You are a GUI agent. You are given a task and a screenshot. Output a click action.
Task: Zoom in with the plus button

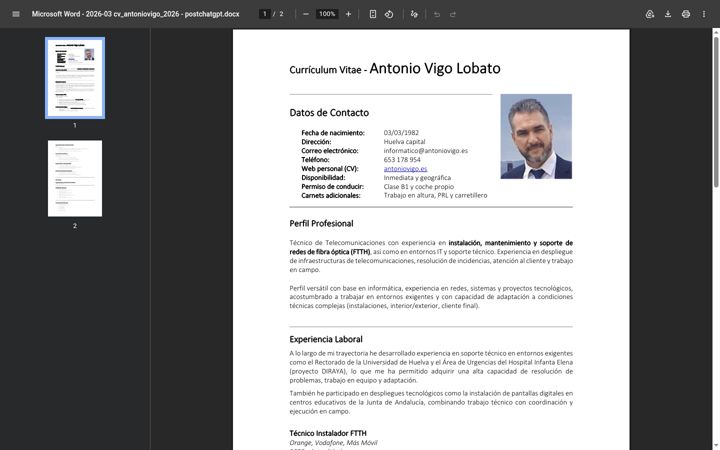click(x=349, y=14)
